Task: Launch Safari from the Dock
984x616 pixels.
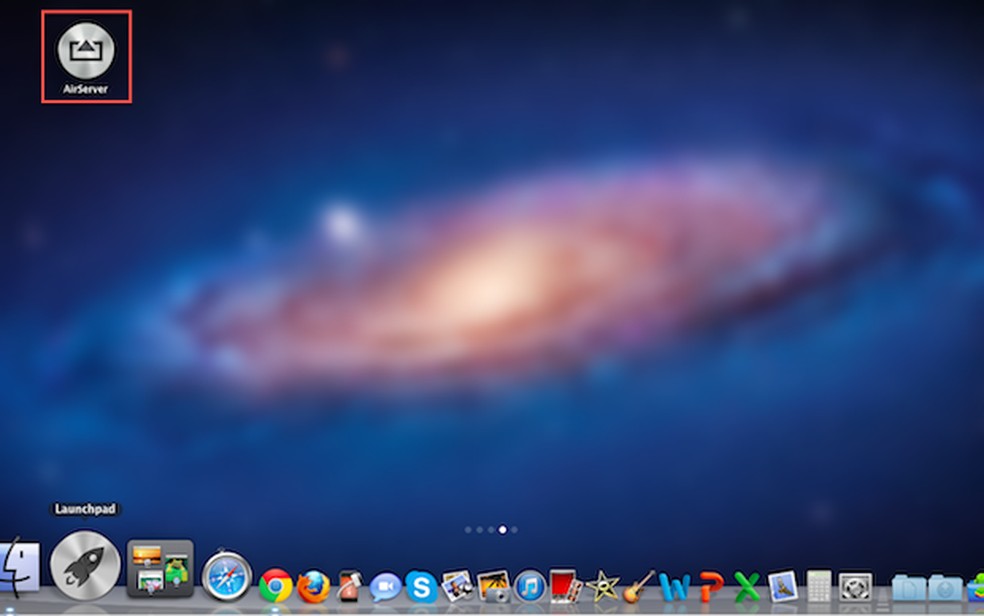Action: pos(227,576)
